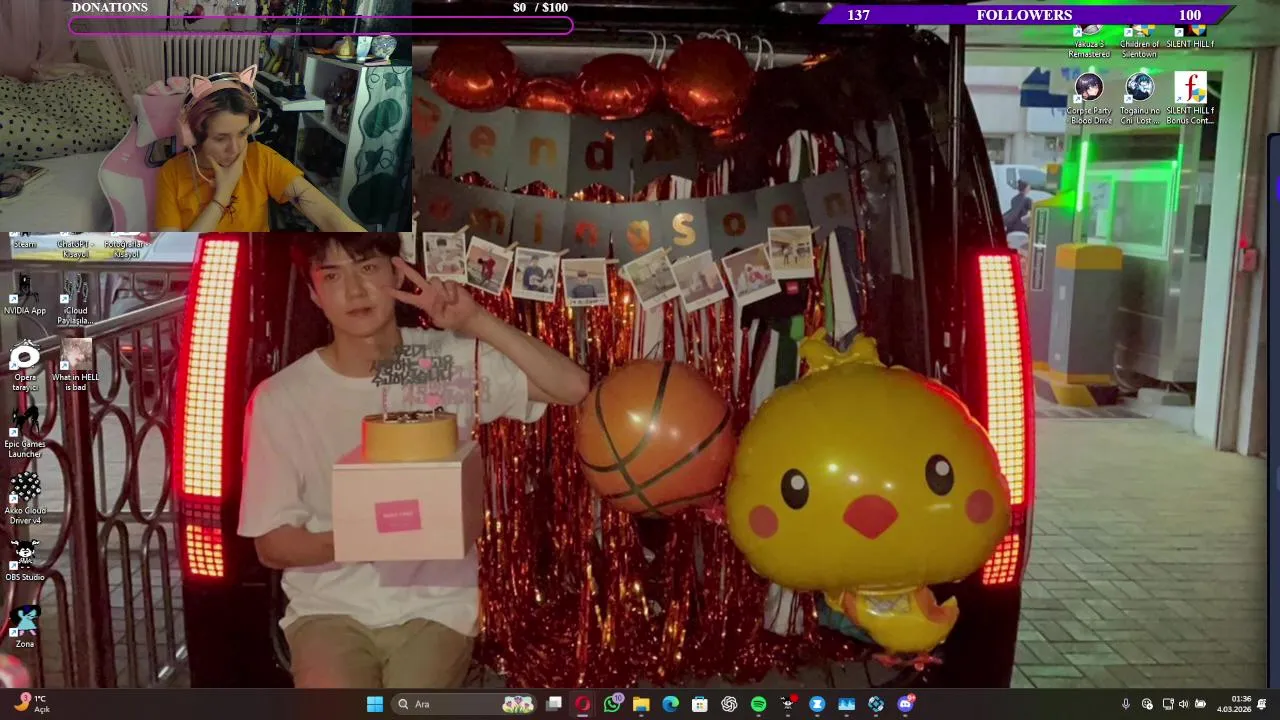Open the notification center bell icon
1280x720 pixels.
1262,704
